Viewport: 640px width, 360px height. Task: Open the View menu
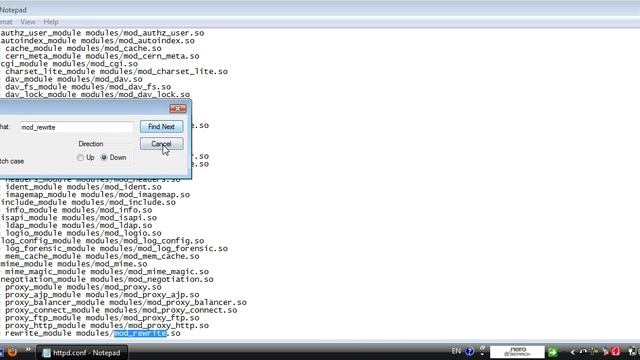coord(28,22)
